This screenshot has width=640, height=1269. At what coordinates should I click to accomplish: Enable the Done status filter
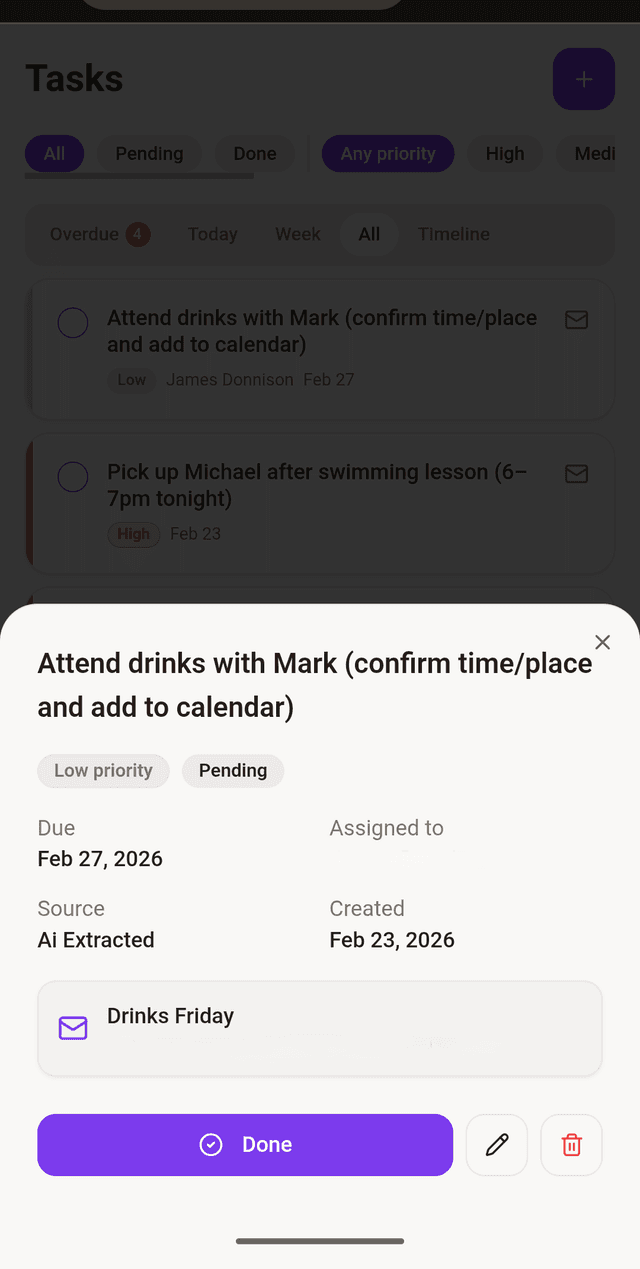tap(254, 153)
